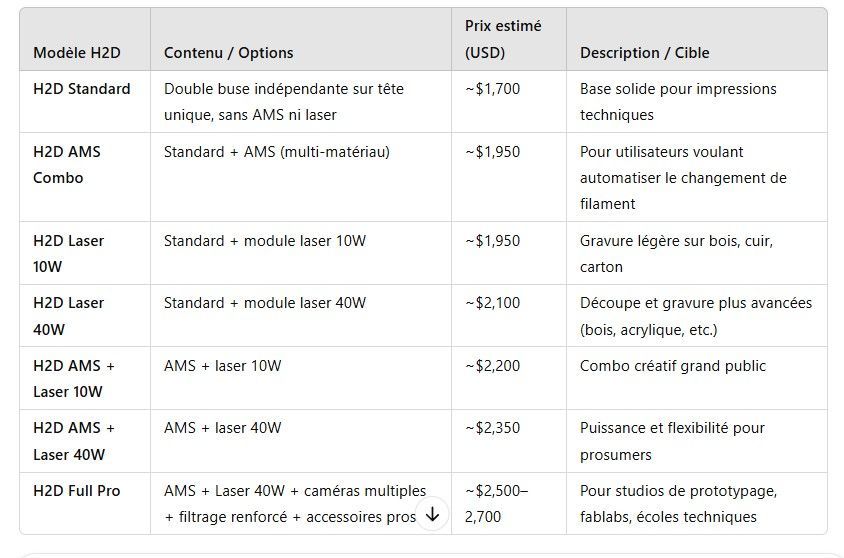
Task: Click the scroll-down arrow button
Action: pos(432,514)
